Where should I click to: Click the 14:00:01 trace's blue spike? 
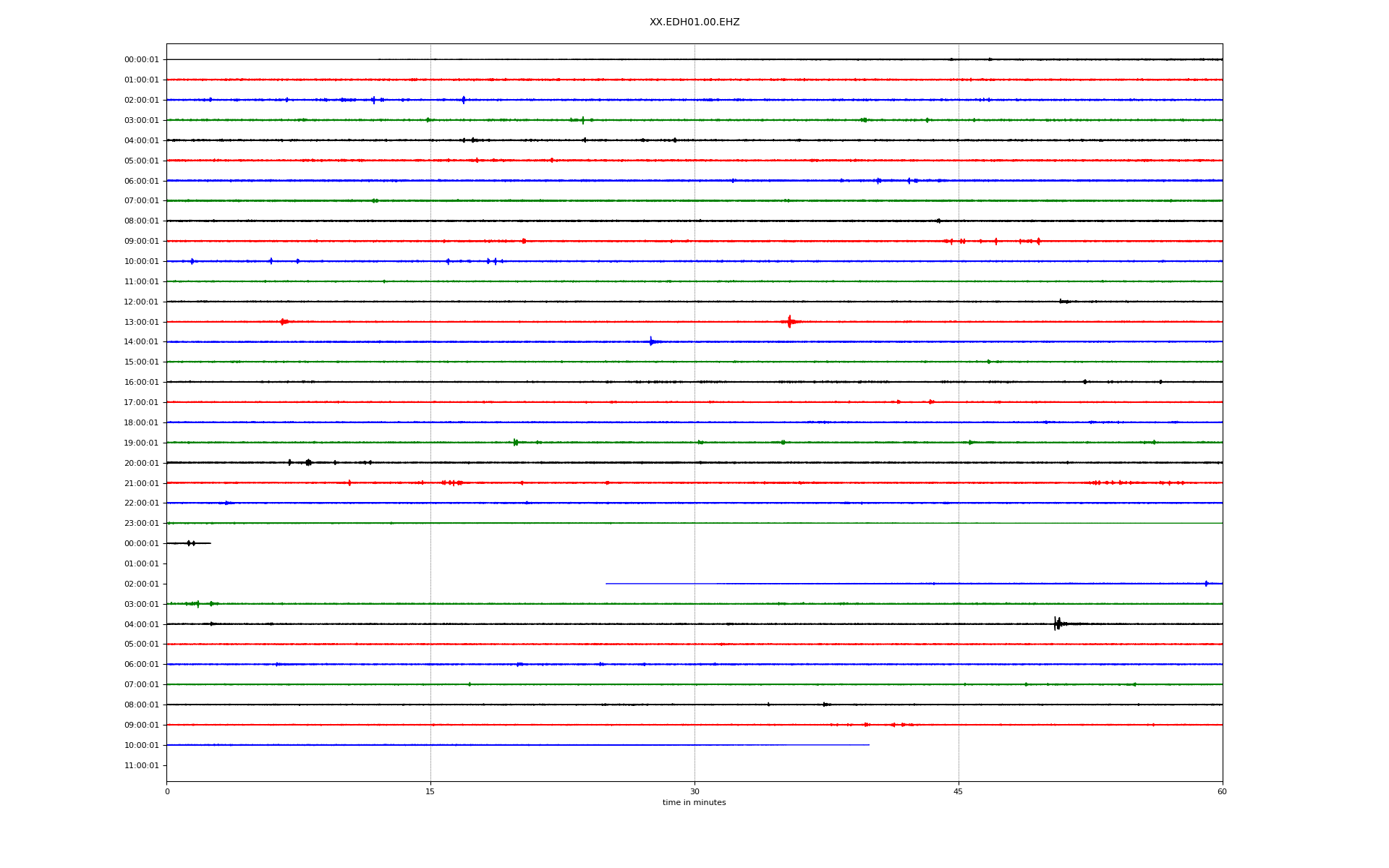click(x=651, y=341)
